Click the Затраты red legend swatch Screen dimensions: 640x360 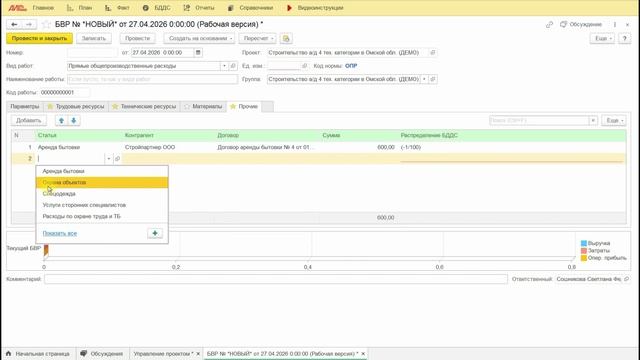coord(584,251)
